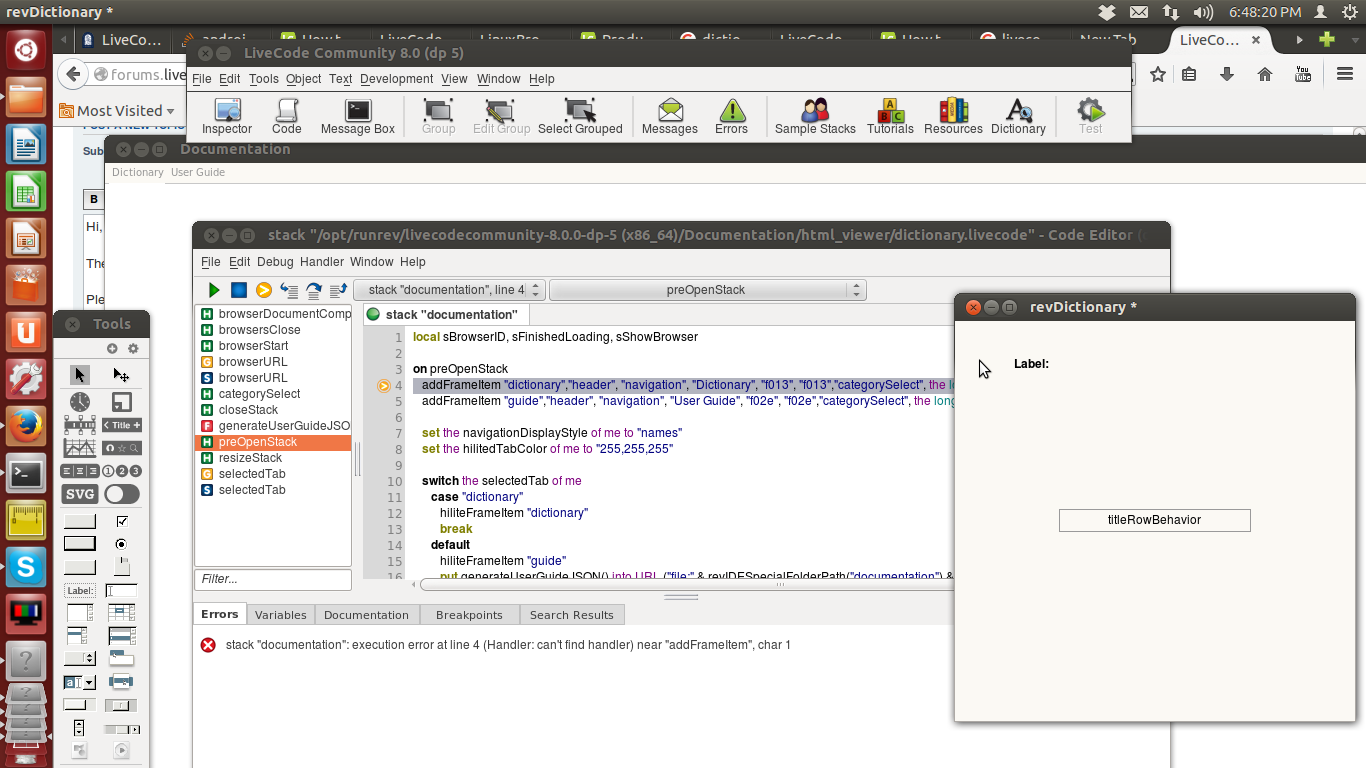This screenshot has height=768, width=1366.
Task: Open the Dictionary from the toolbar
Action: click(x=1018, y=116)
